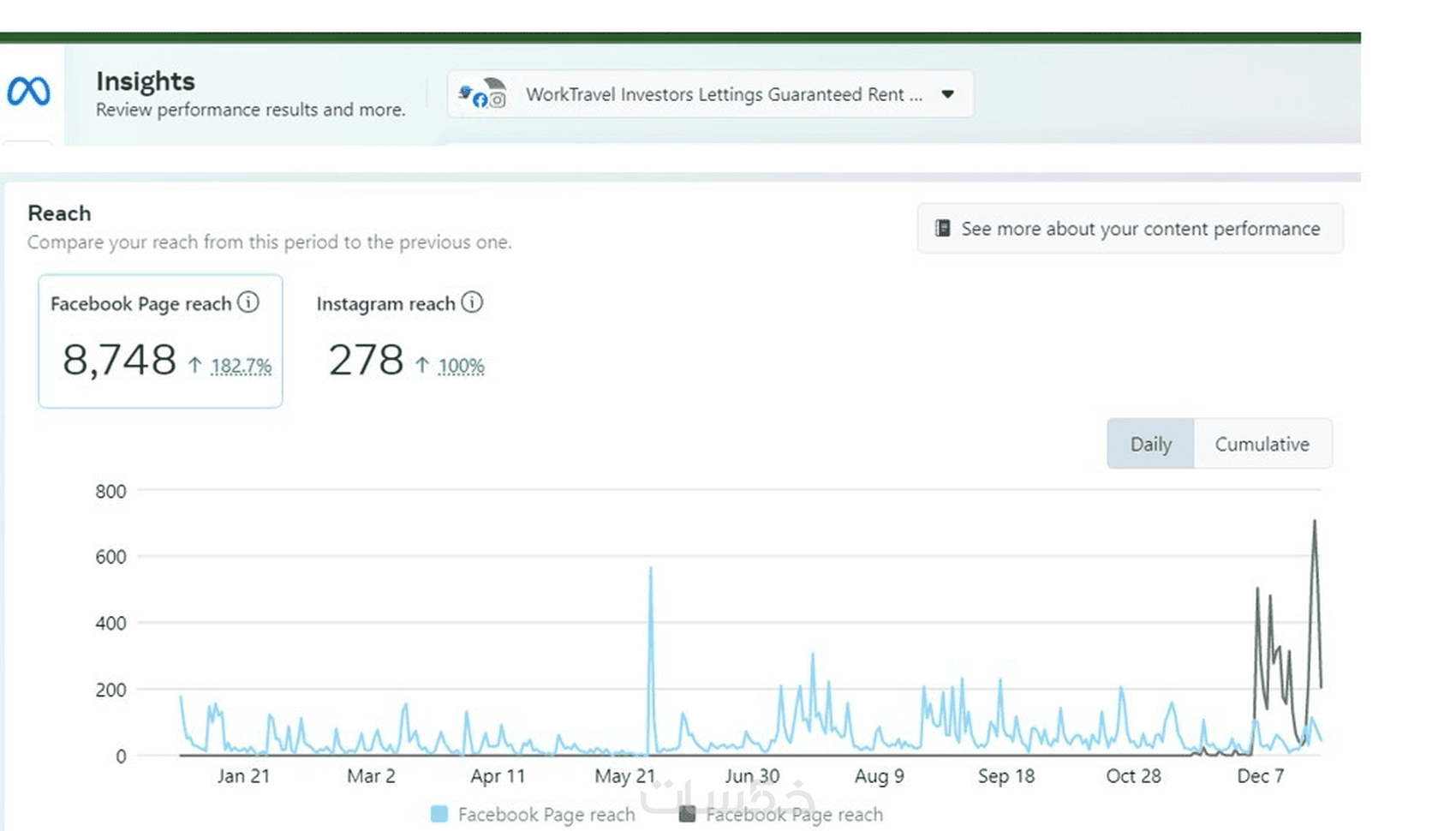The width and height of the screenshot is (1456, 831).
Task: Switch chart to Daily view
Action: tap(1150, 444)
